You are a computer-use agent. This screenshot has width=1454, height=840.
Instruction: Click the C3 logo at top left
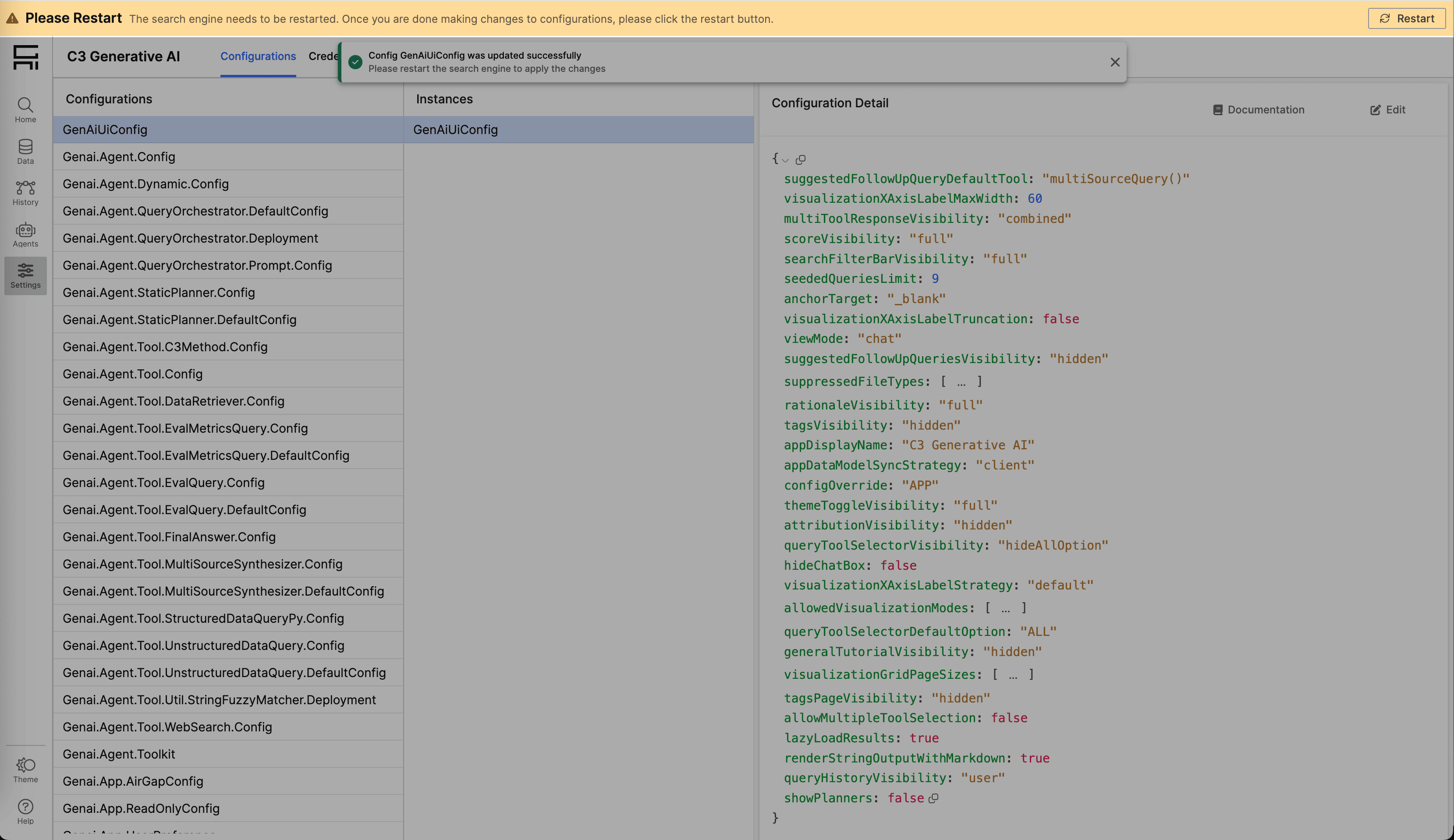[x=25, y=57]
